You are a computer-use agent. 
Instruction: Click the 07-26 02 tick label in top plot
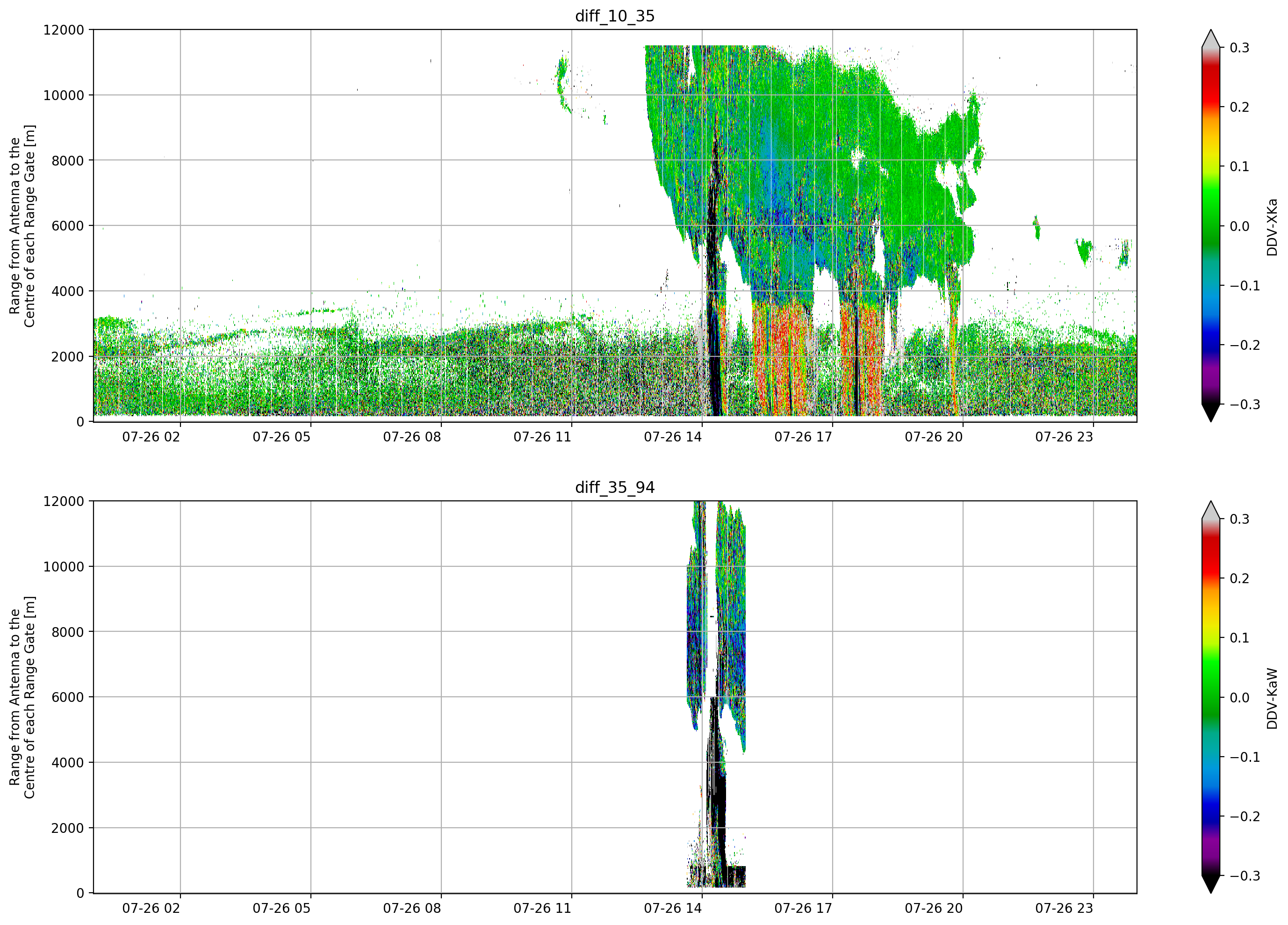[151, 437]
